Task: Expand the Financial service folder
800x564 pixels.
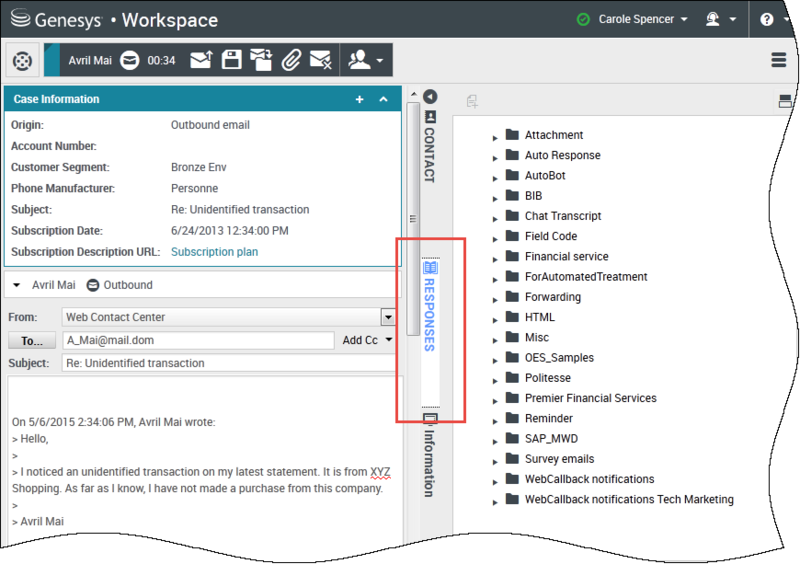Action: (x=496, y=257)
